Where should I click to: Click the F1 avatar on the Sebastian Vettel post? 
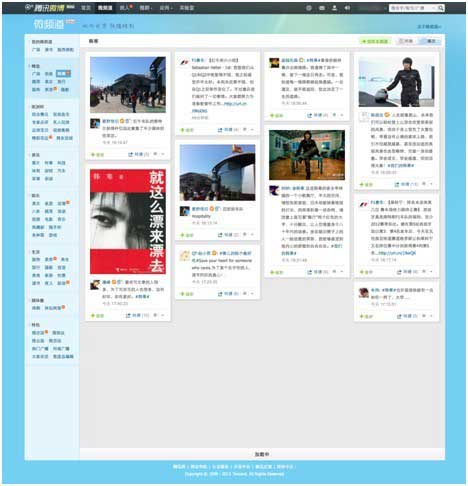(x=184, y=62)
